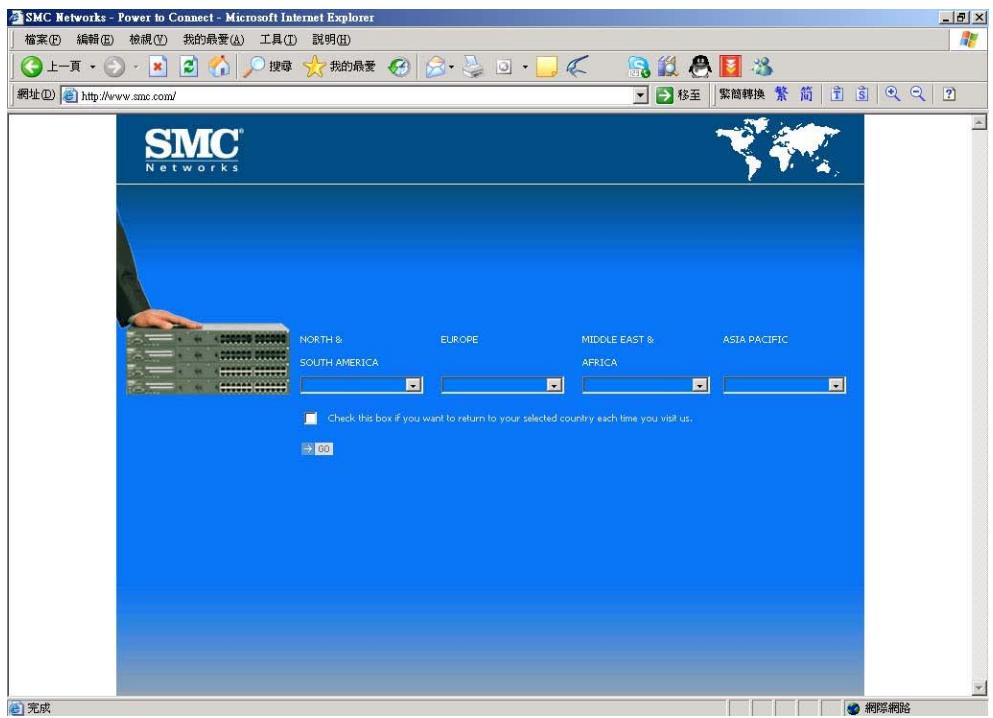993x718 pixels.
Task: Open the Favorites (我的最愛) menu
Action: pyautogui.click(x=213, y=40)
